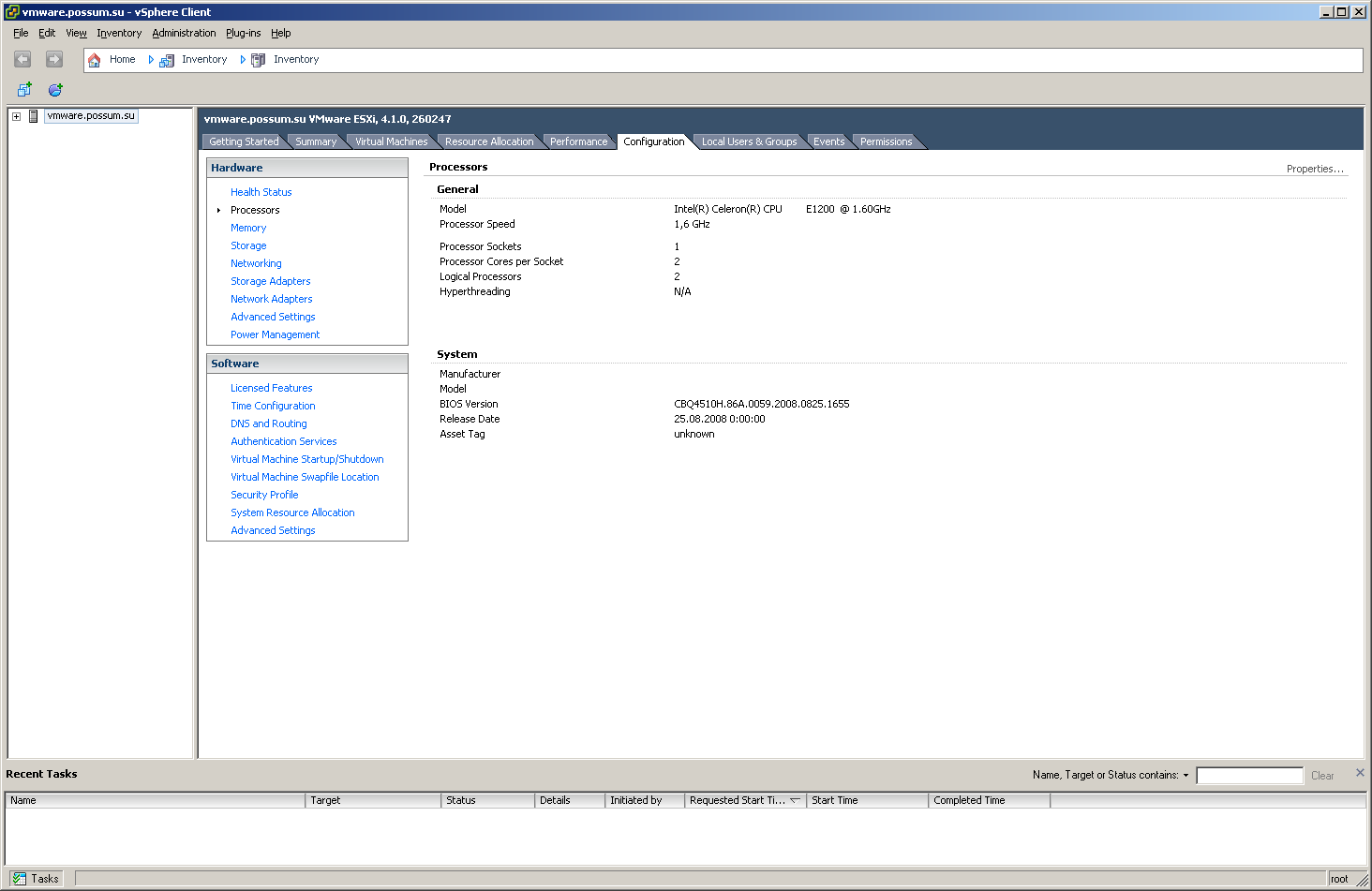Open the View menu
The image size is (1372, 891).
(76, 33)
